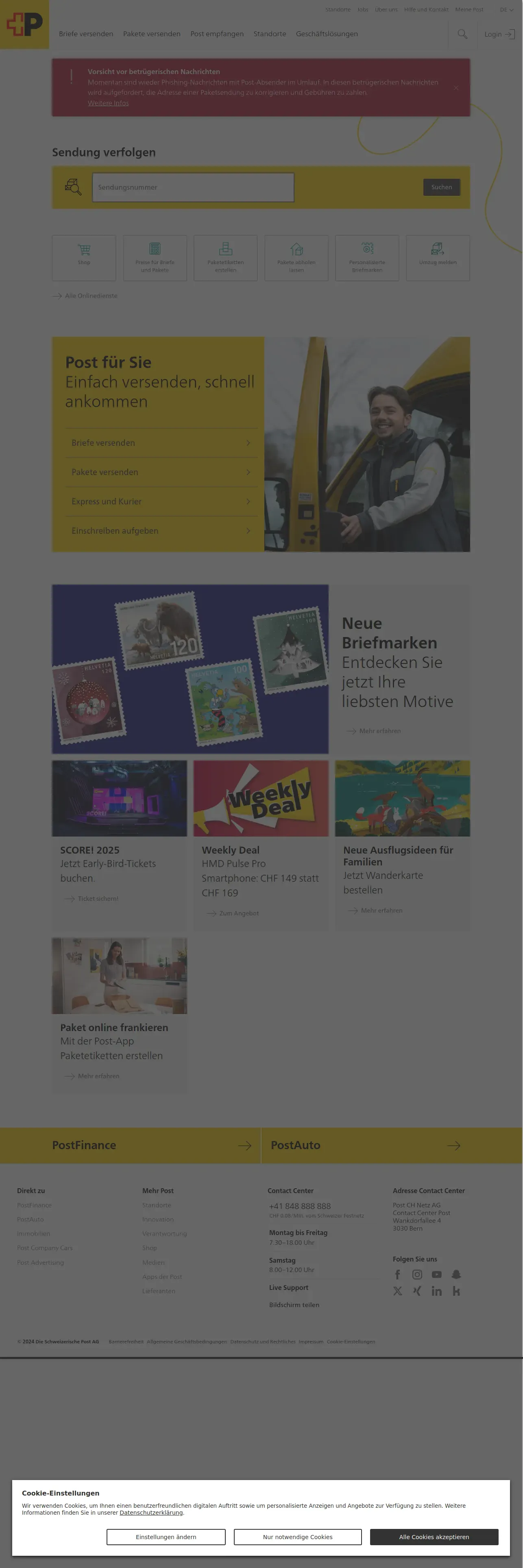Viewport: 523px width, 1568px height.
Task: Open Standorte main navigation menu
Action: pyautogui.click(x=269, y=34)
